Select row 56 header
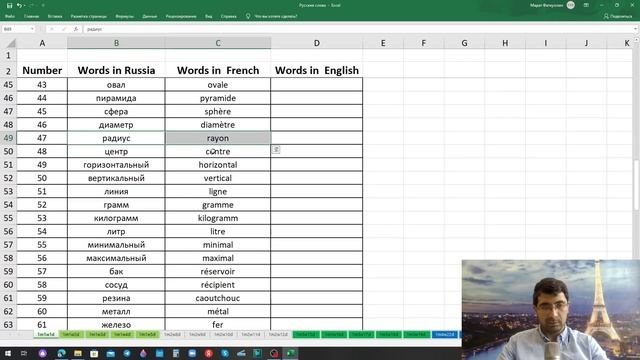This screenshot has height=360, width=640. 8,231
